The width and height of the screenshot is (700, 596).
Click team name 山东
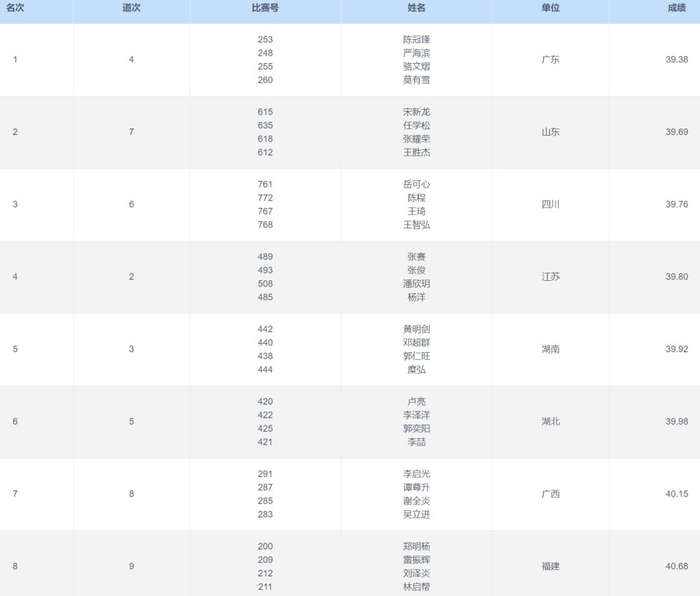click(x=550, y=132)
